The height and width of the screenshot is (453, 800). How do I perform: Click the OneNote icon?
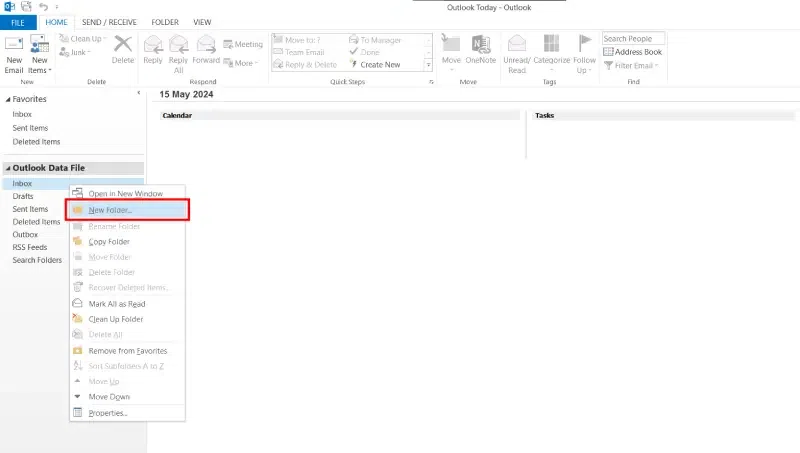pyautogui.click(x=481, y=44)
